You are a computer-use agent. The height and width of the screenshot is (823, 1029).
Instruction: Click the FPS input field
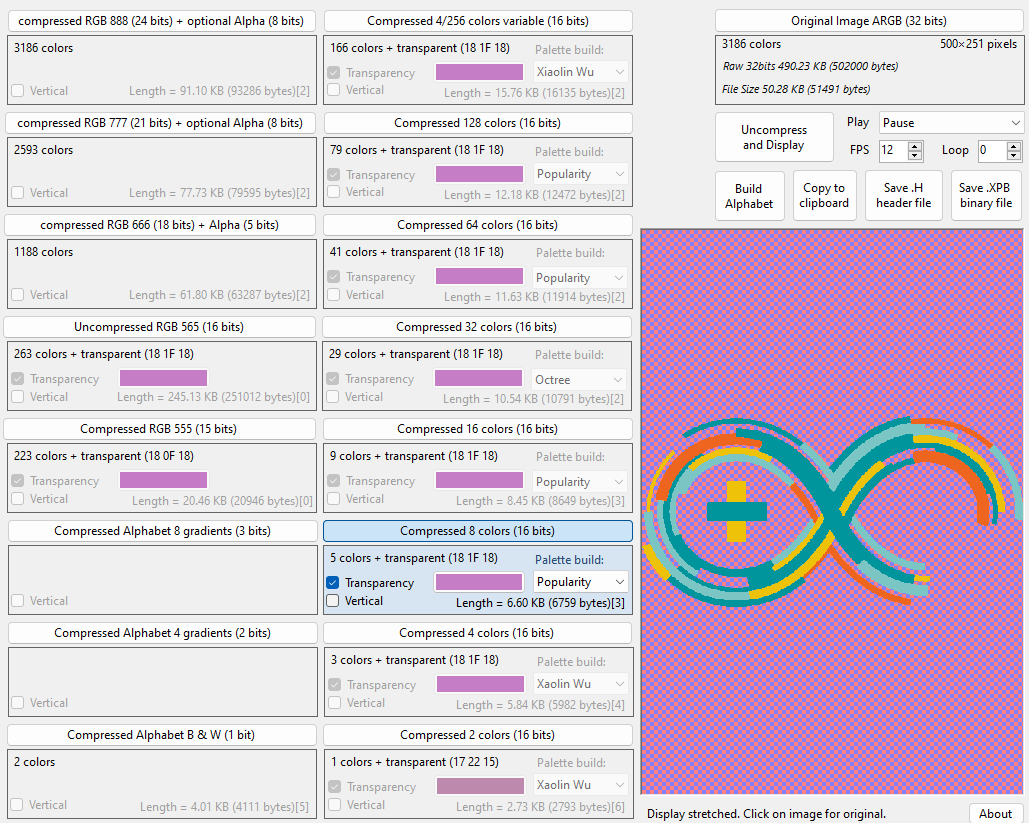tap(893, 150)
